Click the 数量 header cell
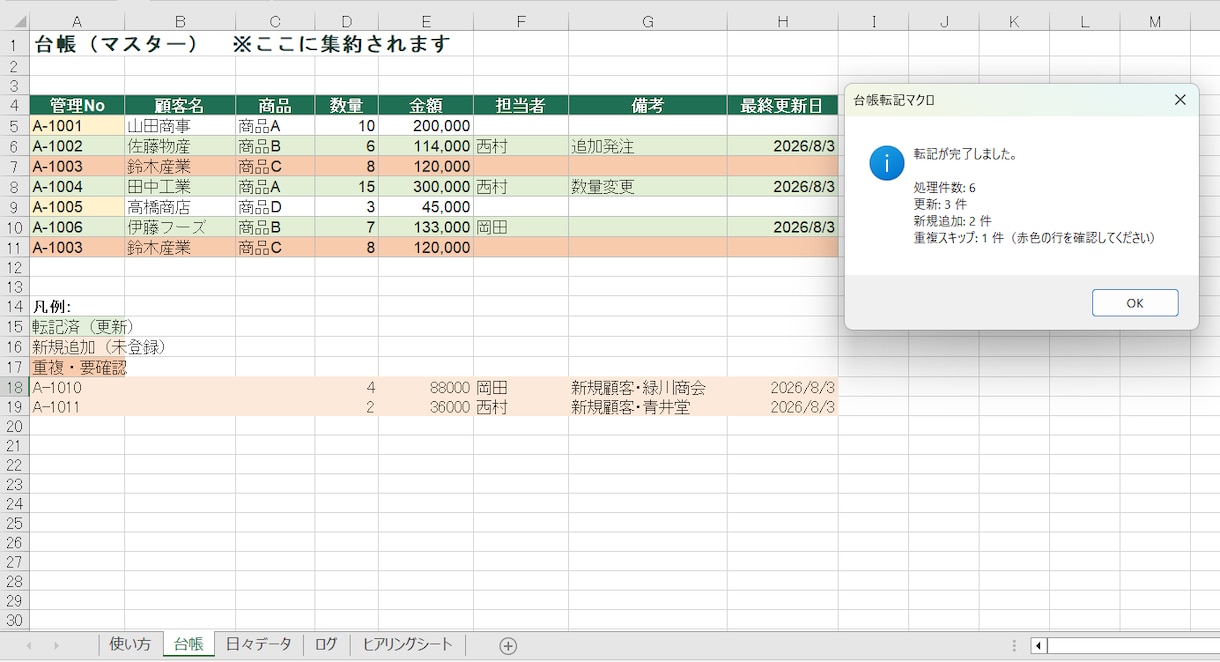The width and height of the screenshot is (1220, 662). pos(347,106)
